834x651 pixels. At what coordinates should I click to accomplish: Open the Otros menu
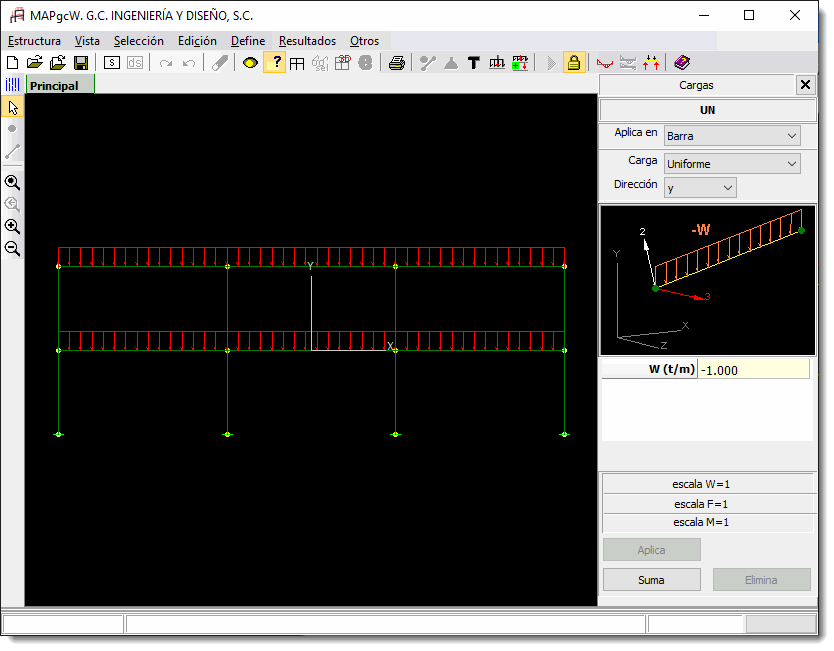pos(364,41)
